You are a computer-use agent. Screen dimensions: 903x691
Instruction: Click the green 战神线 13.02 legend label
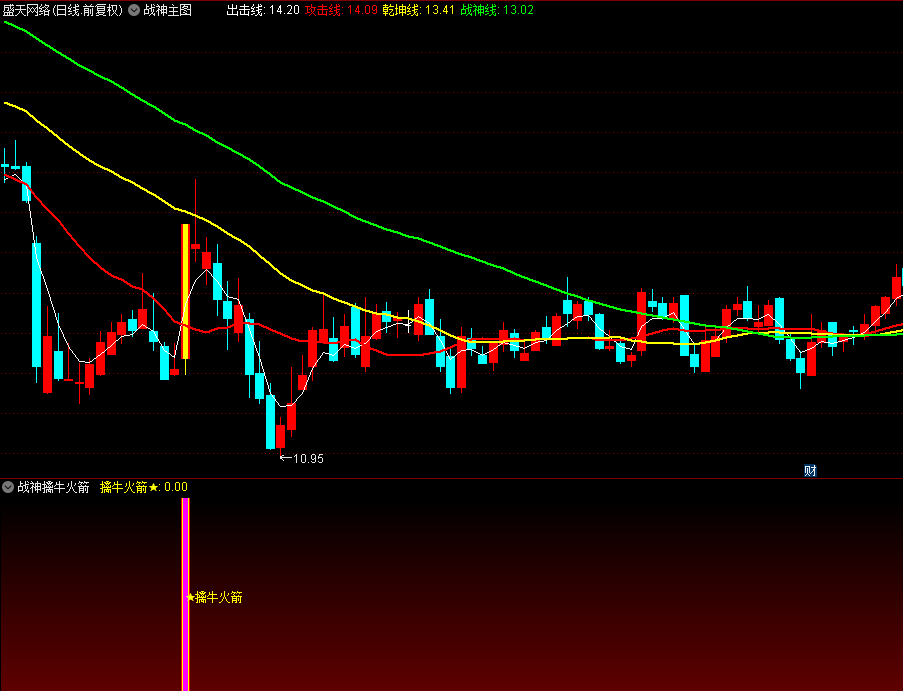[x=497, y=11]
